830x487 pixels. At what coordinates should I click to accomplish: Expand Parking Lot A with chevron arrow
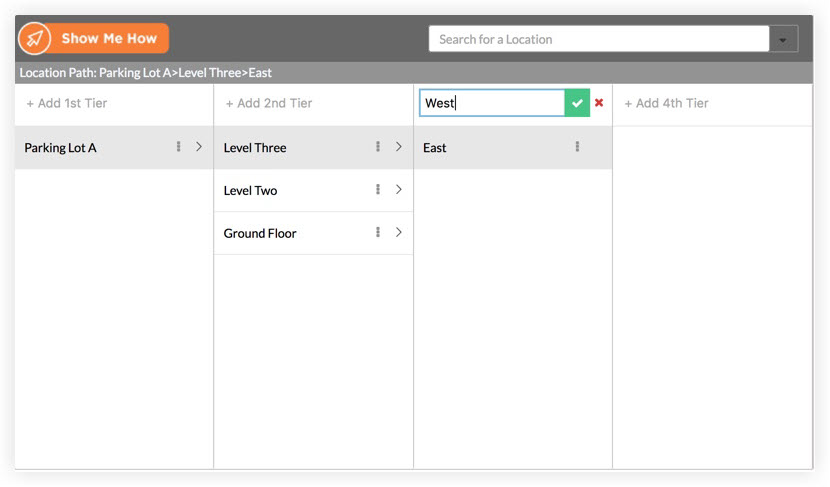199,147
